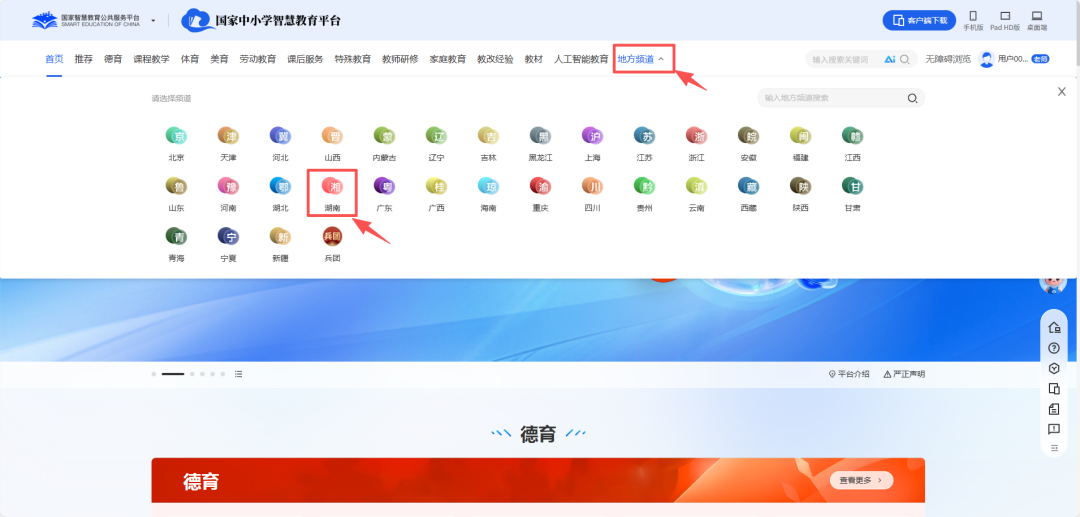Screen dimensions: 1080x517
Task: Switch to the 教材 tab
Action: [534, 59]
